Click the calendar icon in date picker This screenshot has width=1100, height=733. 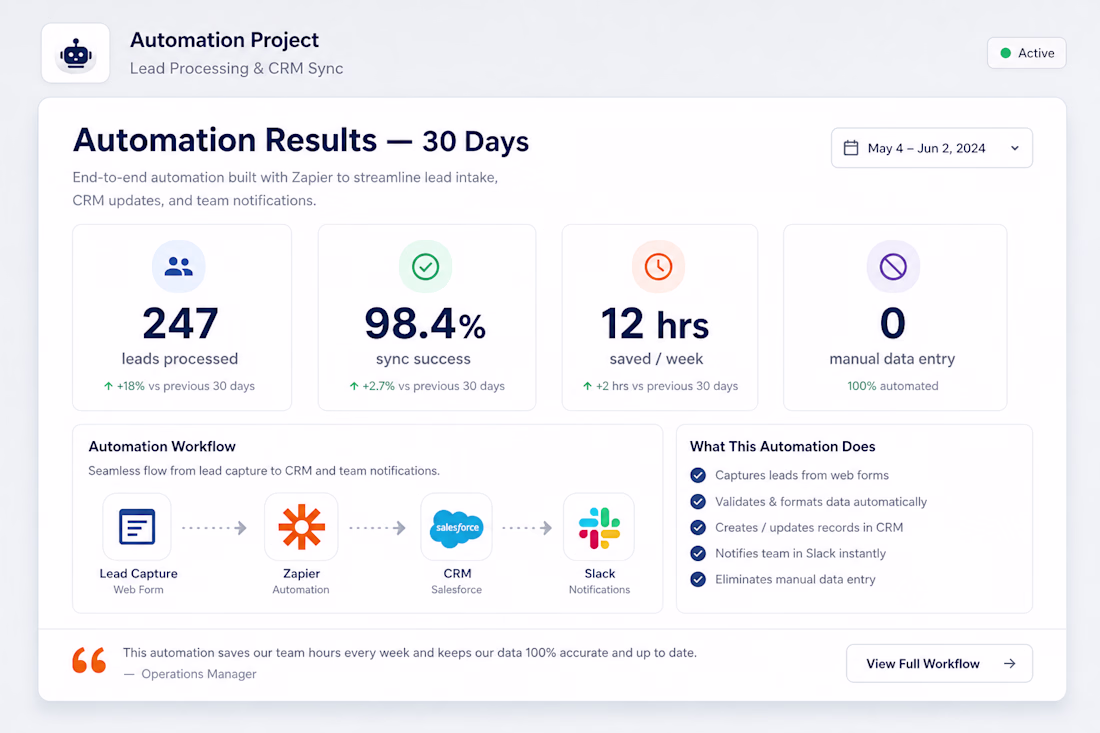click(x=851, y=148)
